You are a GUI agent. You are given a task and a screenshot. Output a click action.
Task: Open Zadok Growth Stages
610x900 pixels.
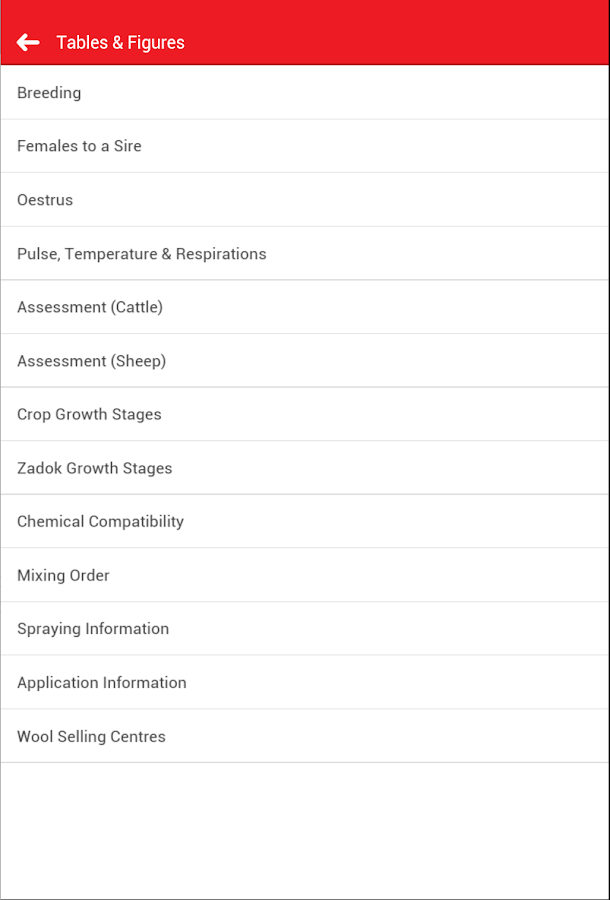95,468
